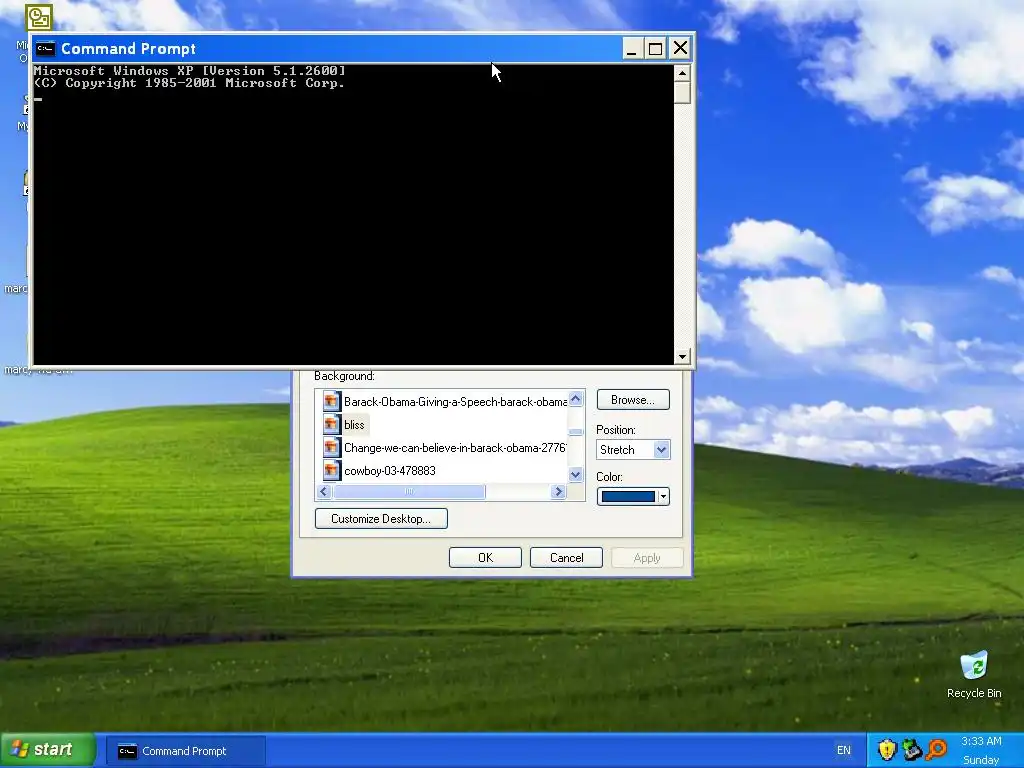
Task: Click background list horizontal scroll right arrow
Action: click(558, 492)
